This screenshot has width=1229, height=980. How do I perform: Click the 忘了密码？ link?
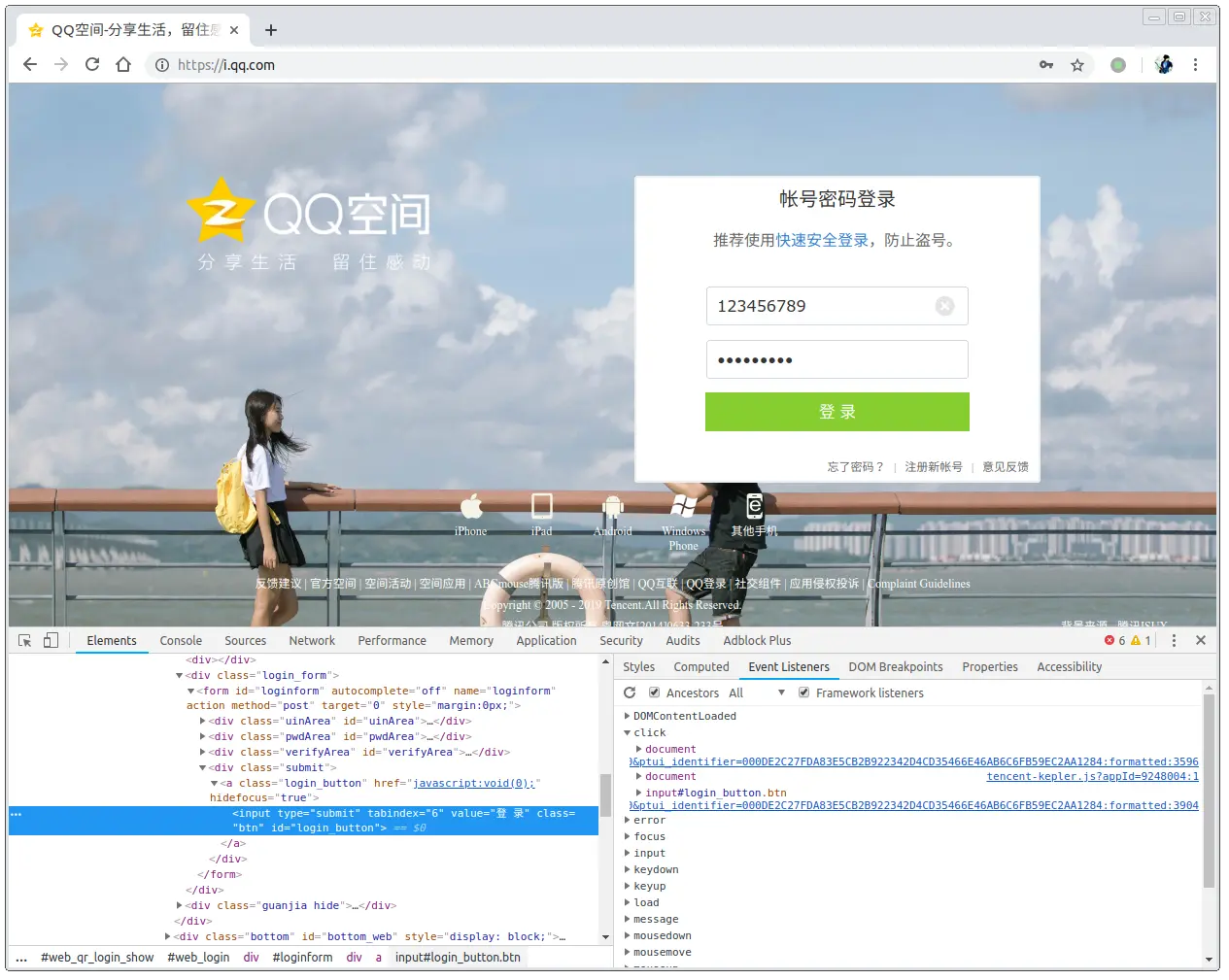pos(856,467)
